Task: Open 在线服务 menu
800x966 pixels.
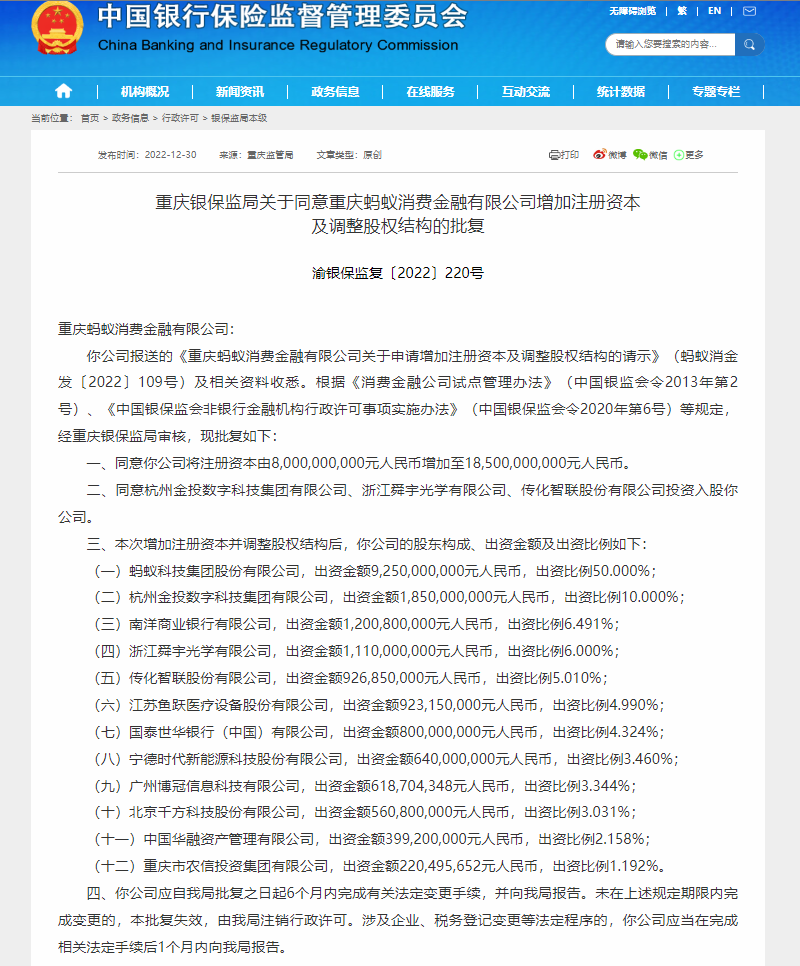Action: tap(430, 92)
